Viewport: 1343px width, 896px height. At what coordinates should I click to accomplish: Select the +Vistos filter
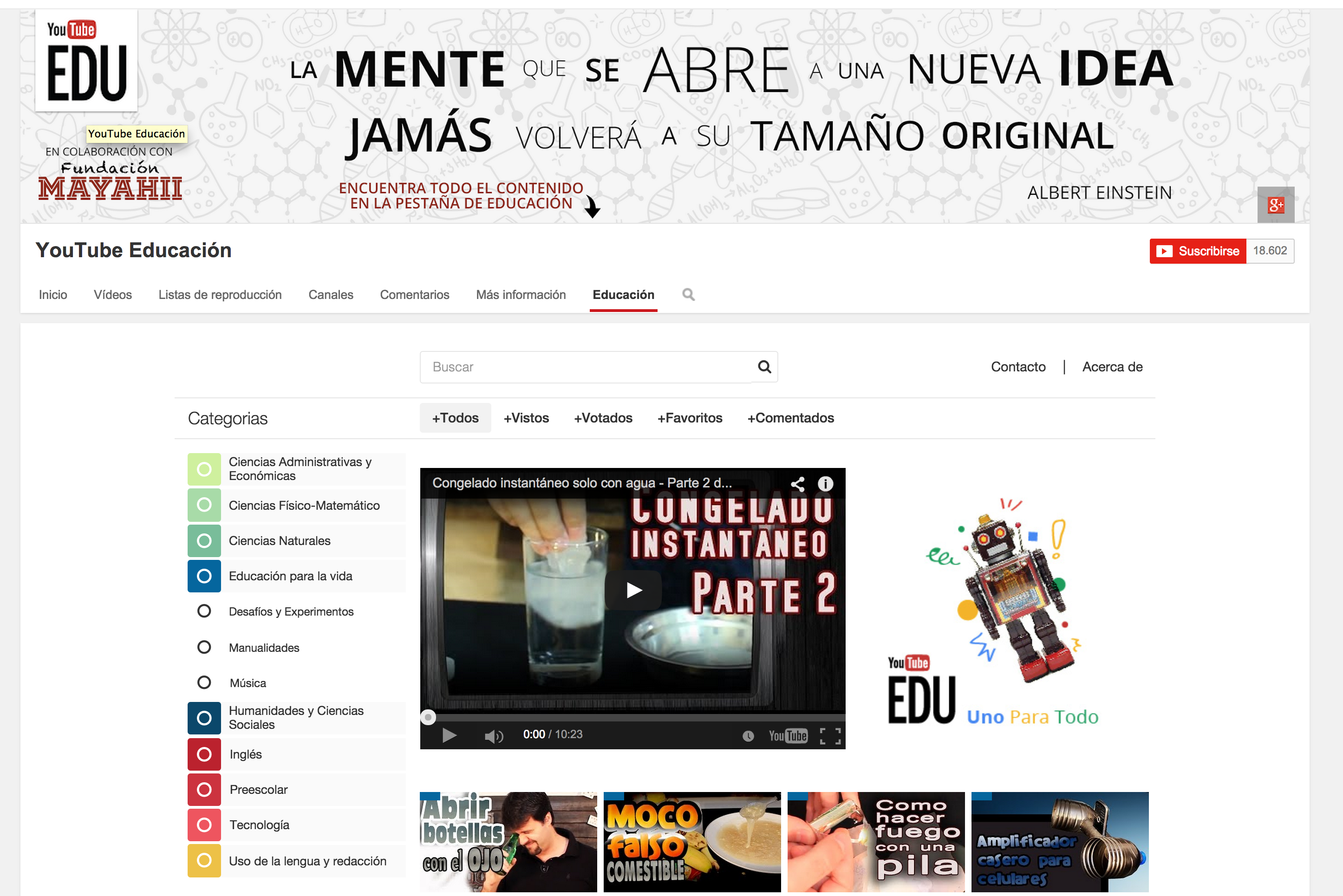tap(526, 418)
